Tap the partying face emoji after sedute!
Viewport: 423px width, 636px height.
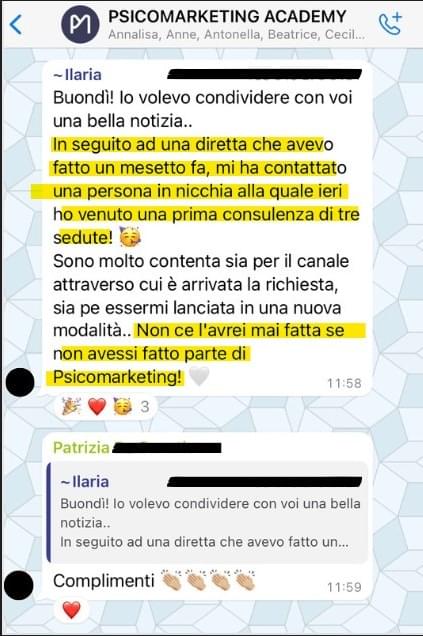[x=130, y=238]
